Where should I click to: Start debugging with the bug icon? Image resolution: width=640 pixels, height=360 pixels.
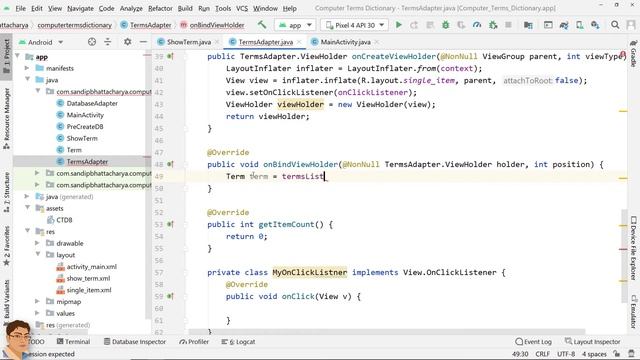[x=446, y=25]
